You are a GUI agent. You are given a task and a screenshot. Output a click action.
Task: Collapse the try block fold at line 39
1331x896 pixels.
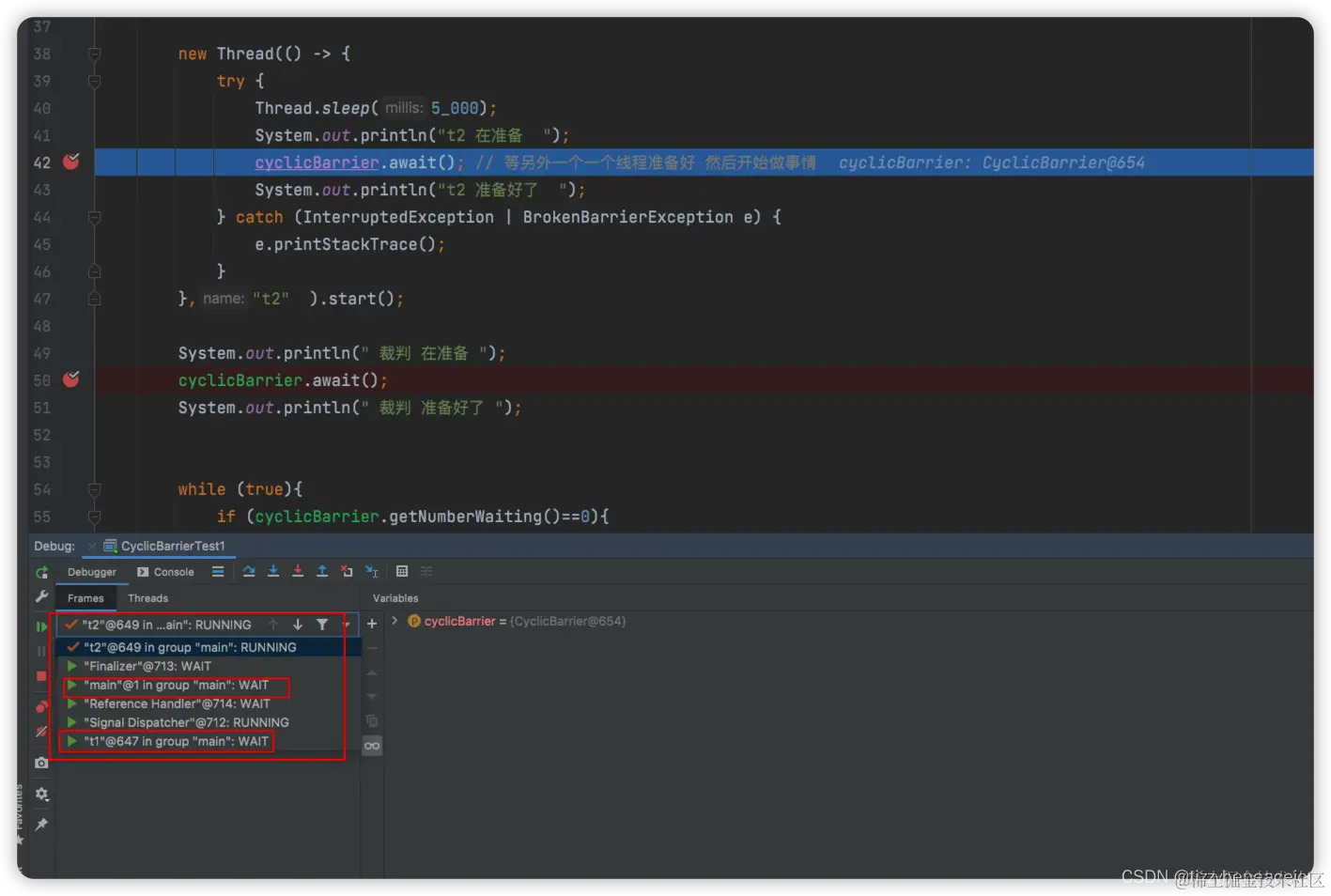94,82
